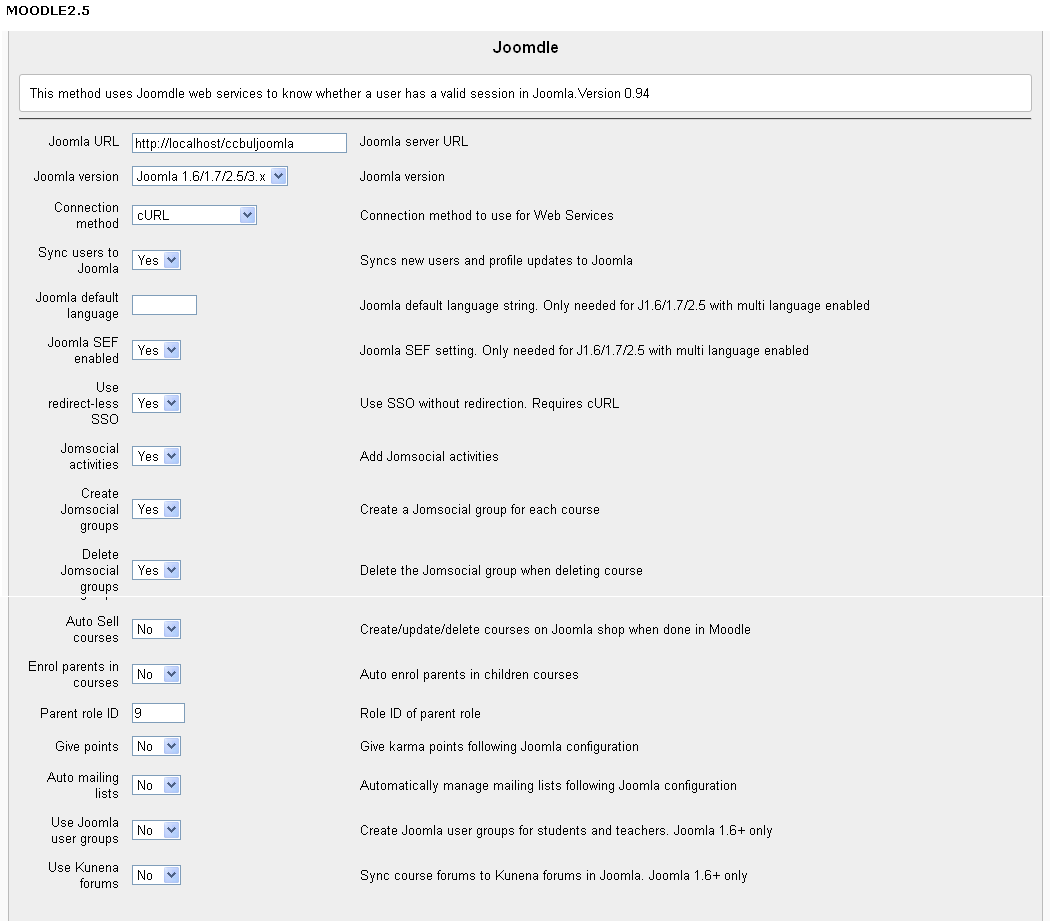The image size is (1050, 922).
Task: Click the Joomla server URL description text
Action: pyautogui.click(x=413, y=142)
